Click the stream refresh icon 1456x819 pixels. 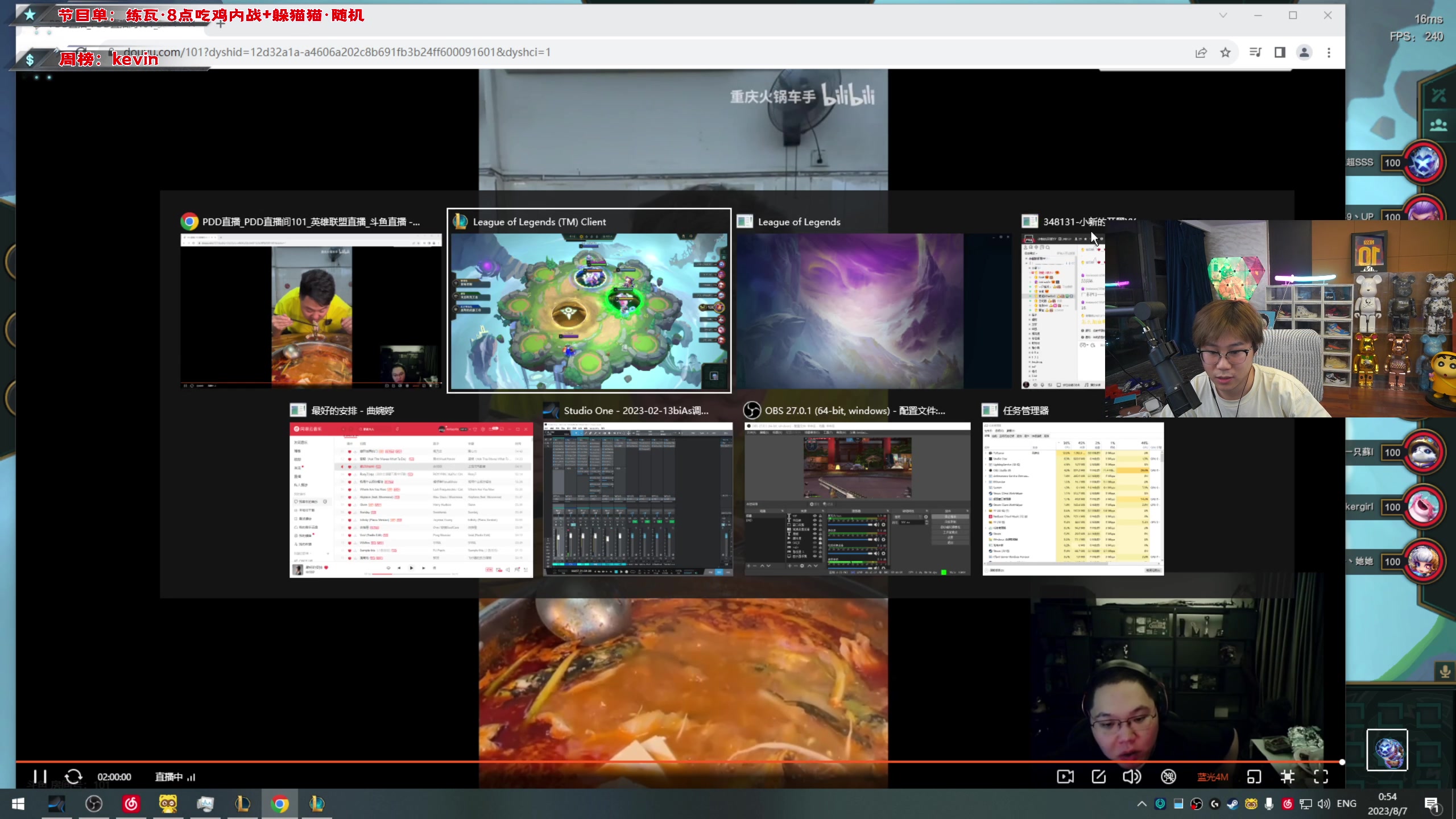[x=73, y=776]
